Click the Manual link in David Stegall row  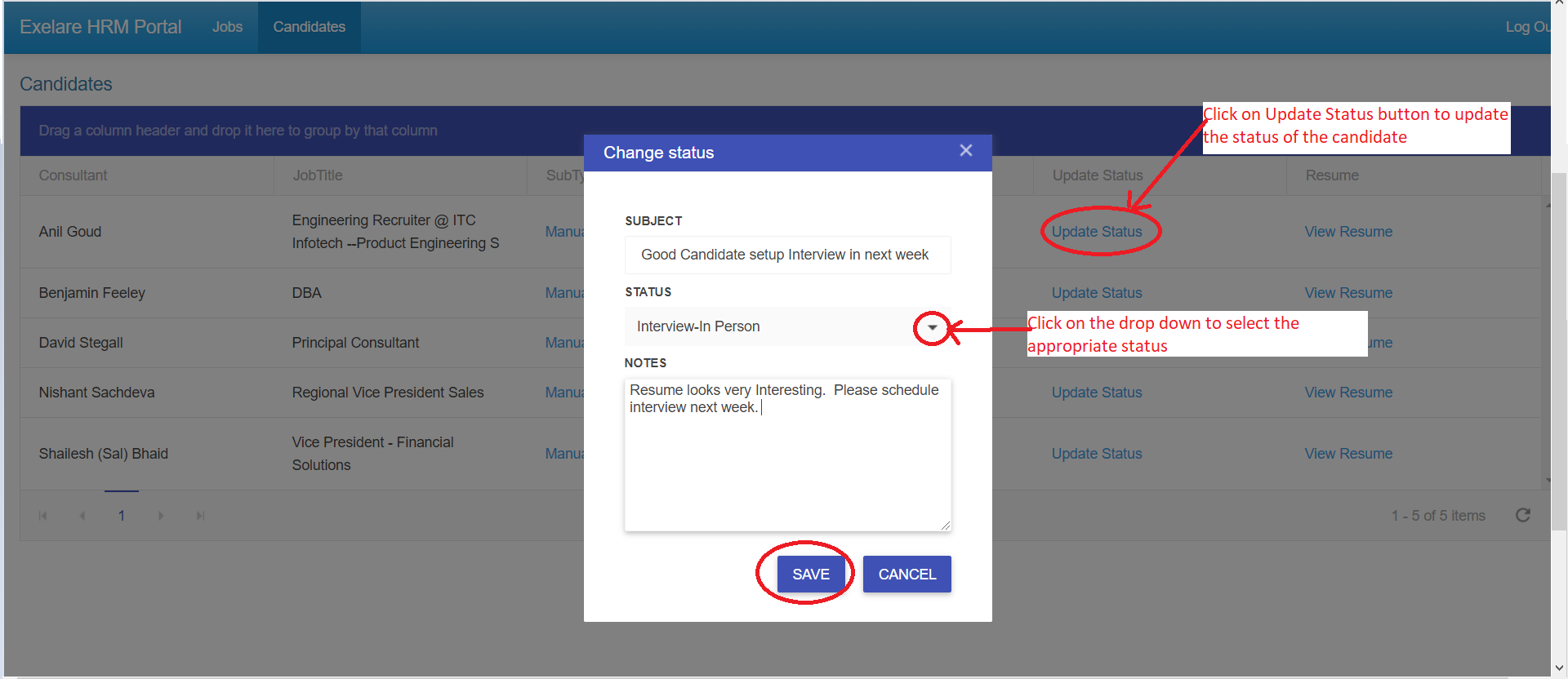click(564, 343)
